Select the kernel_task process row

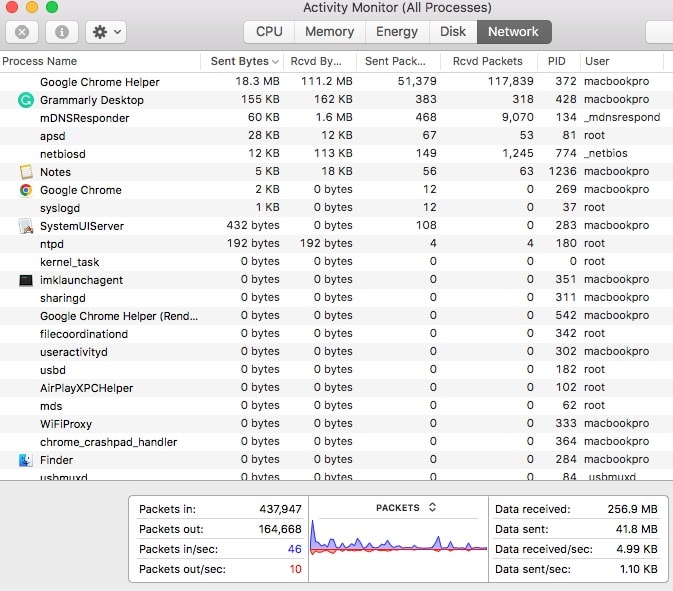[x=336, y=262]
